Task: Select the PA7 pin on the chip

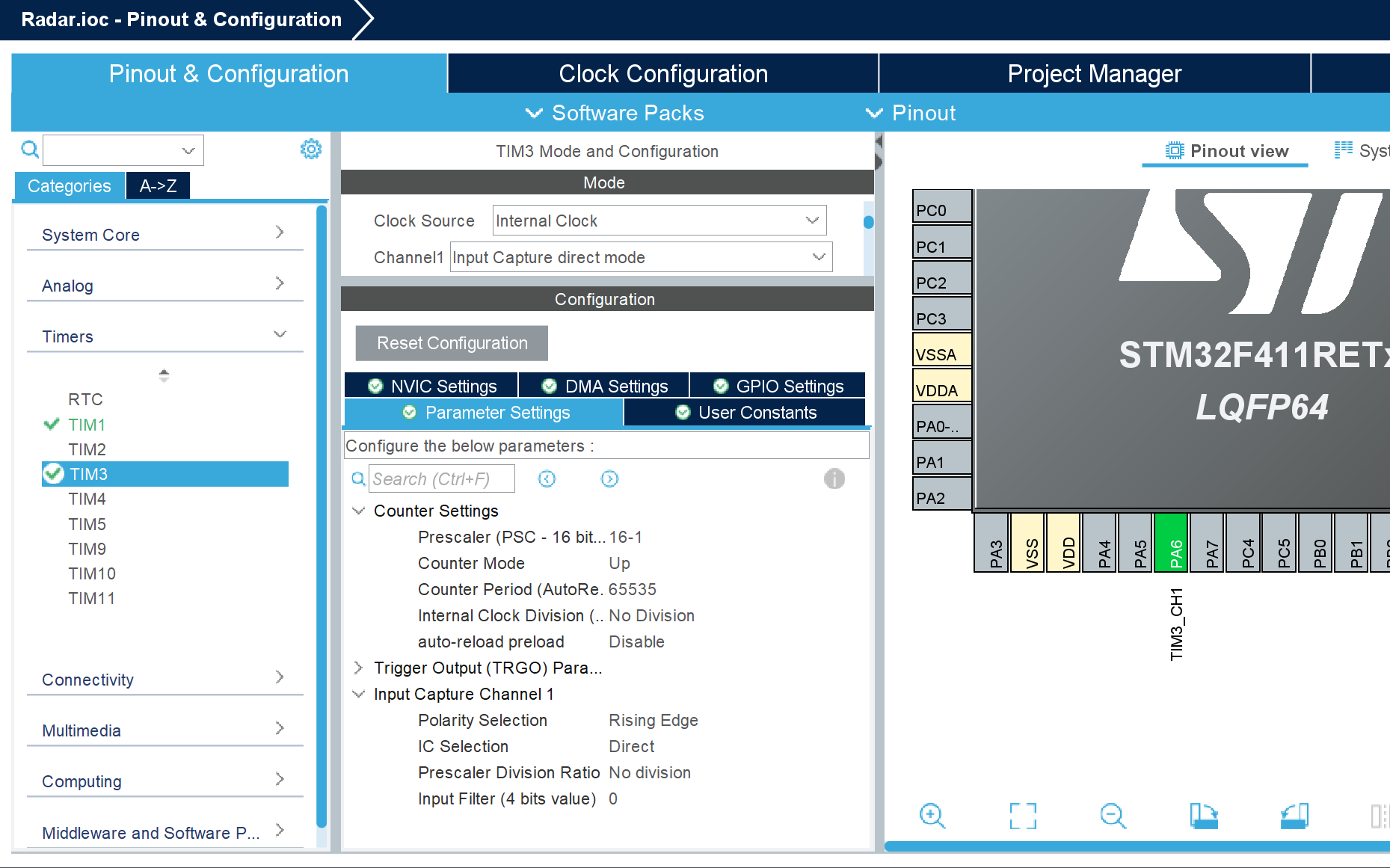Action: click(x=1208, y=543)
